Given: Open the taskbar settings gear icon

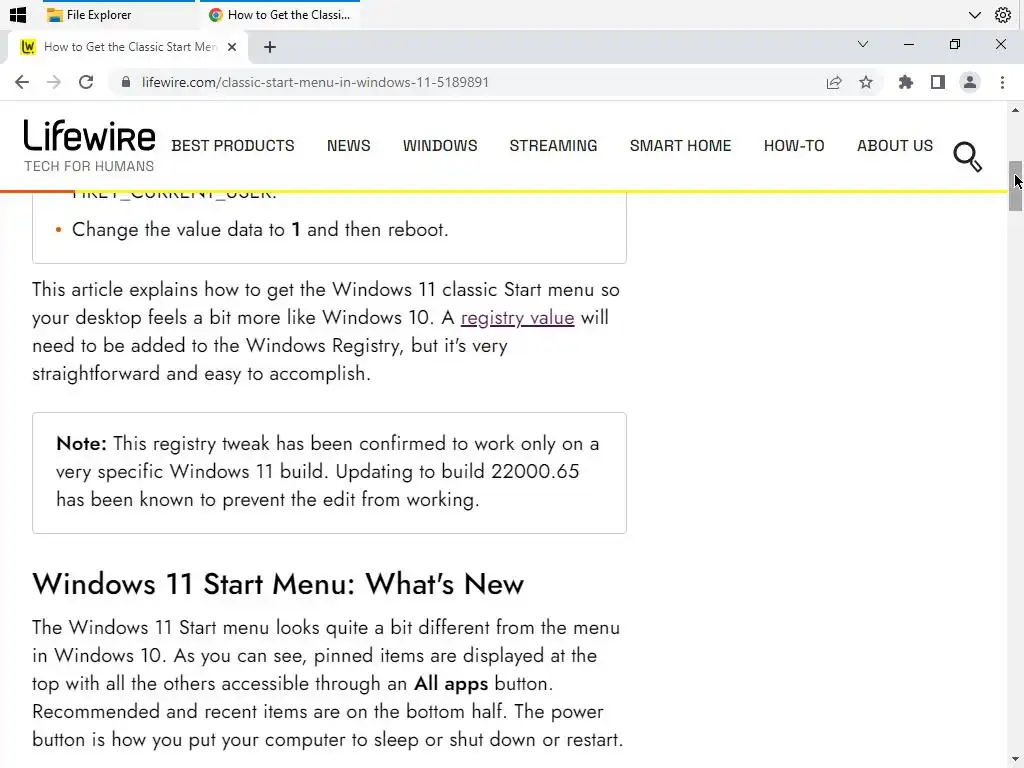Looking at the screenshot, I should [x=1002, y=14].
